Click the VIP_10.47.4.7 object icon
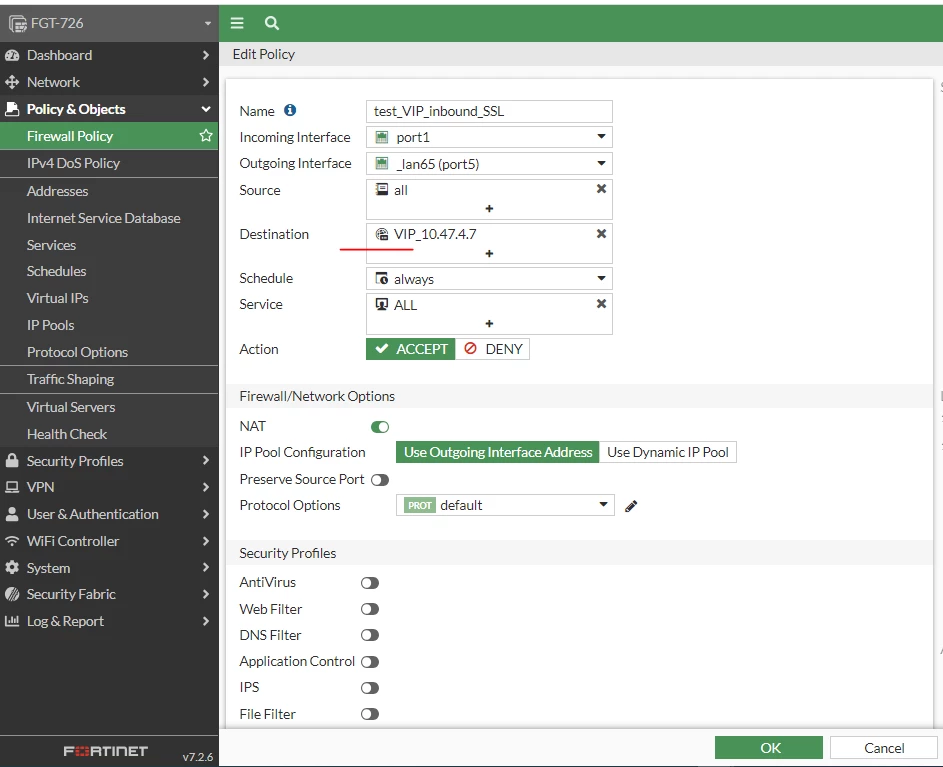 coord(382,234)
